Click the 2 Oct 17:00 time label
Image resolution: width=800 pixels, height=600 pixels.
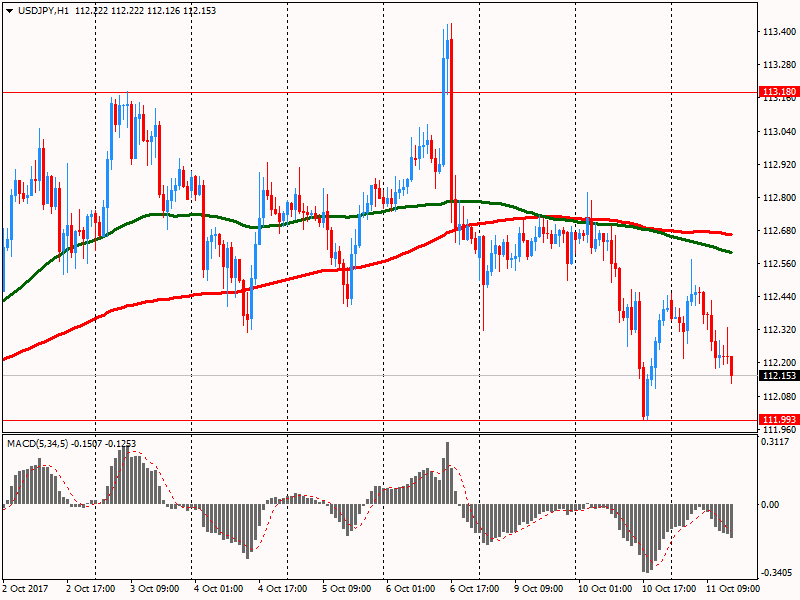click(x=91, y=589)
